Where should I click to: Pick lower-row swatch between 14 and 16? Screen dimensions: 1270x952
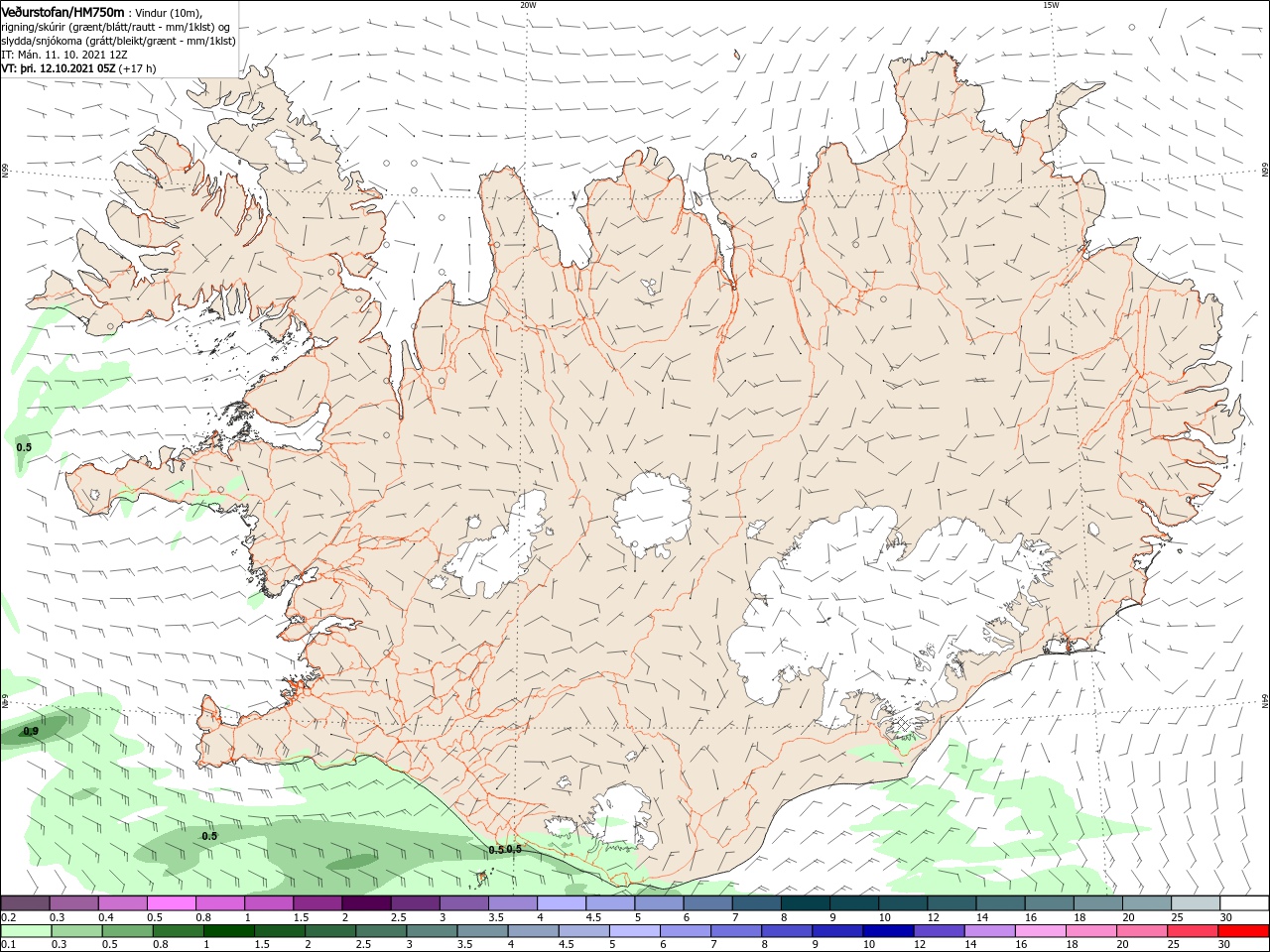[989, 931]
